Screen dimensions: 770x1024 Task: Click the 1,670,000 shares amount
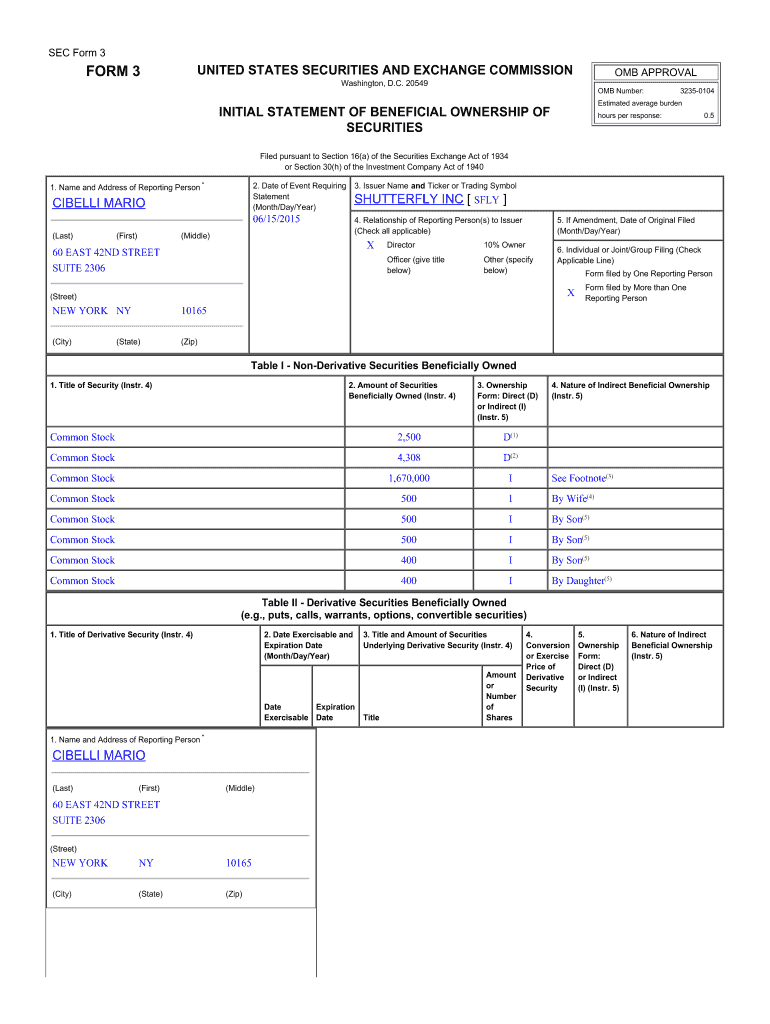408,479
